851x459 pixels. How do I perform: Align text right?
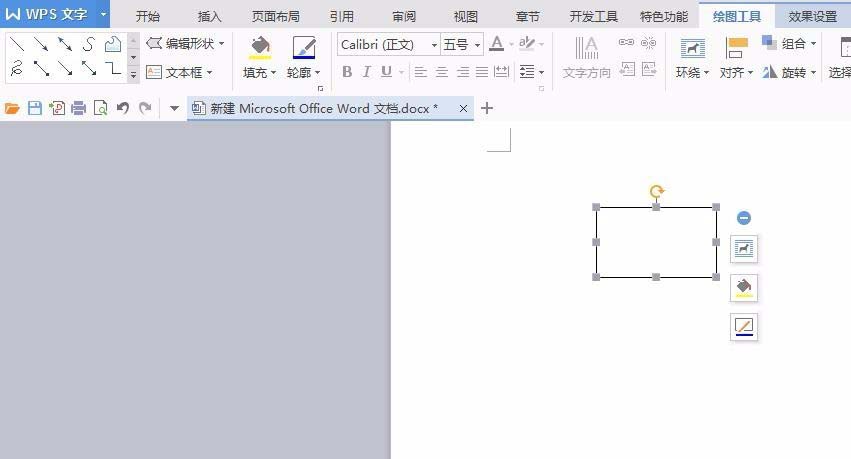pyautogui.click(x=462, y=72)
